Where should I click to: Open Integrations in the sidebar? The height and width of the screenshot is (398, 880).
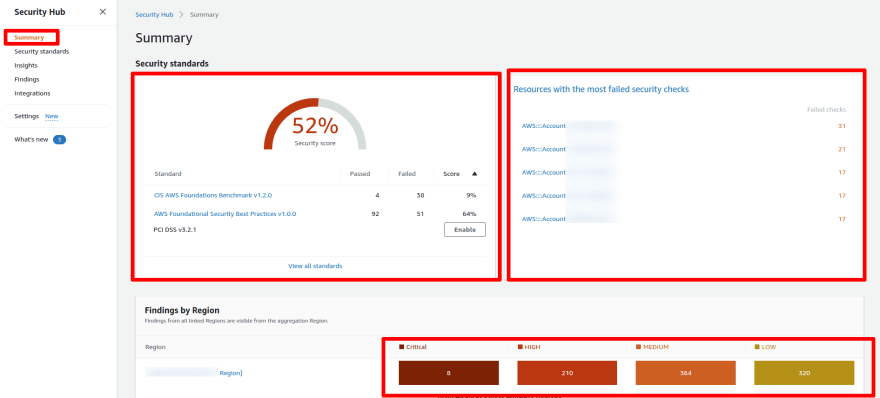click(32, 94)
